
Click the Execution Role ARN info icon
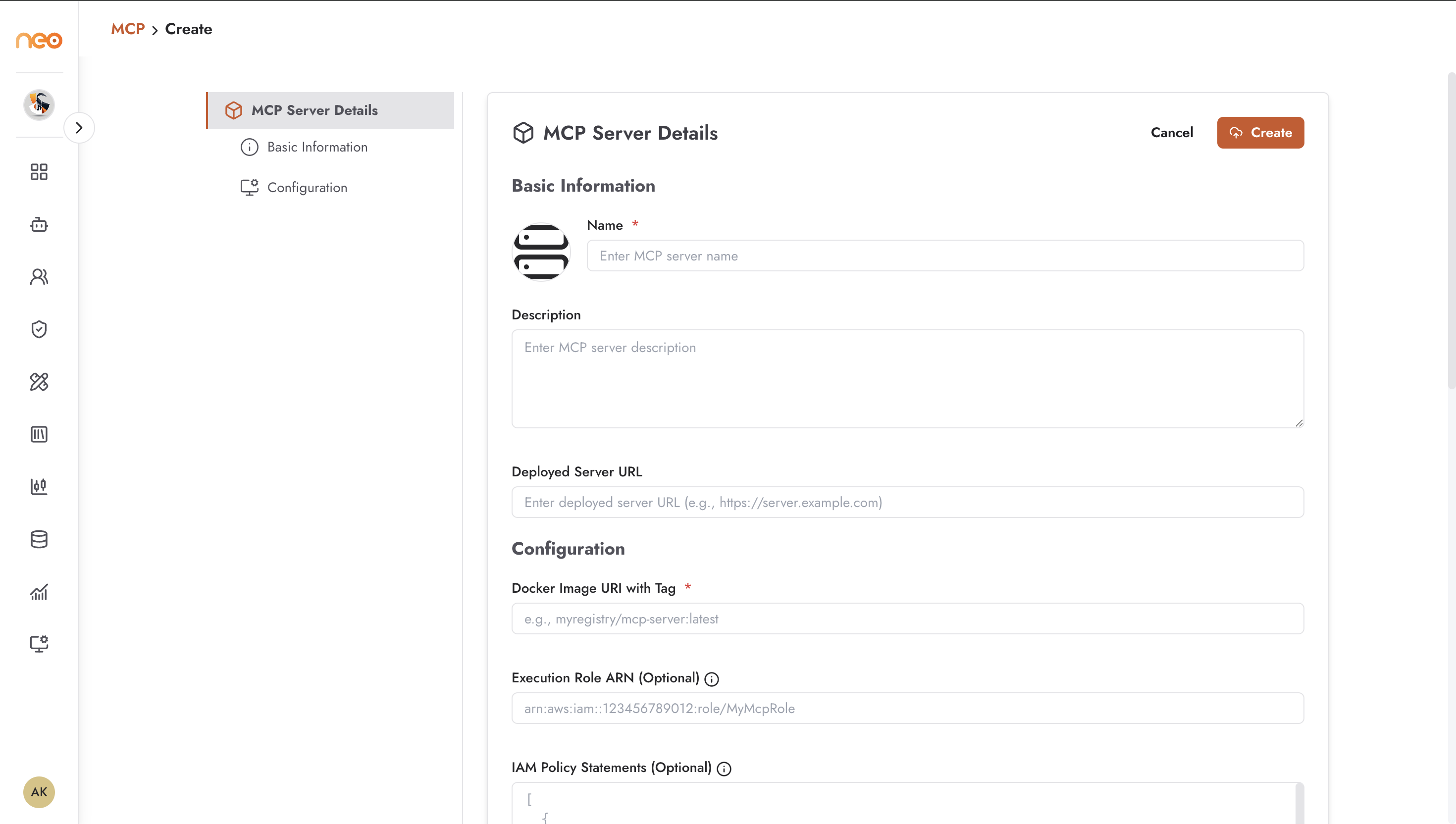coord(711,679)
